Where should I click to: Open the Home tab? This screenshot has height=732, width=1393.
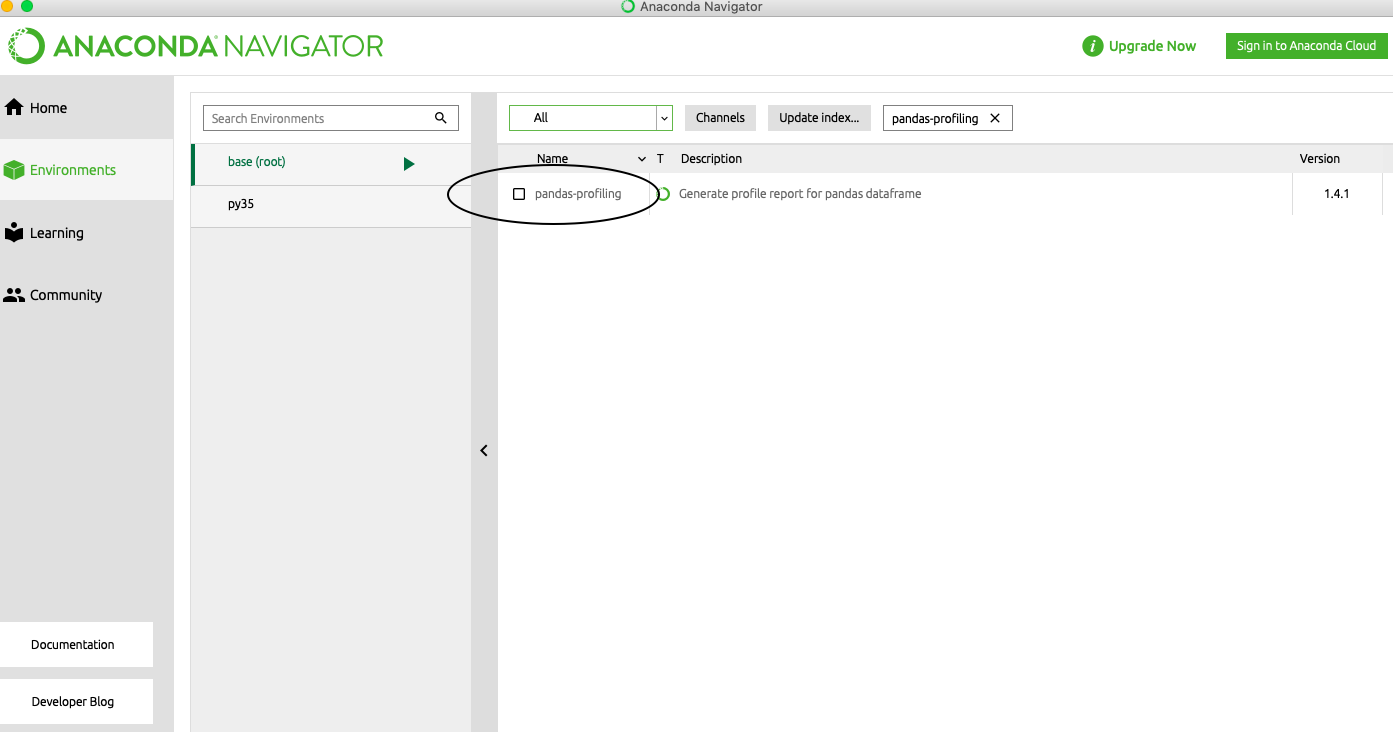point(87,107)
